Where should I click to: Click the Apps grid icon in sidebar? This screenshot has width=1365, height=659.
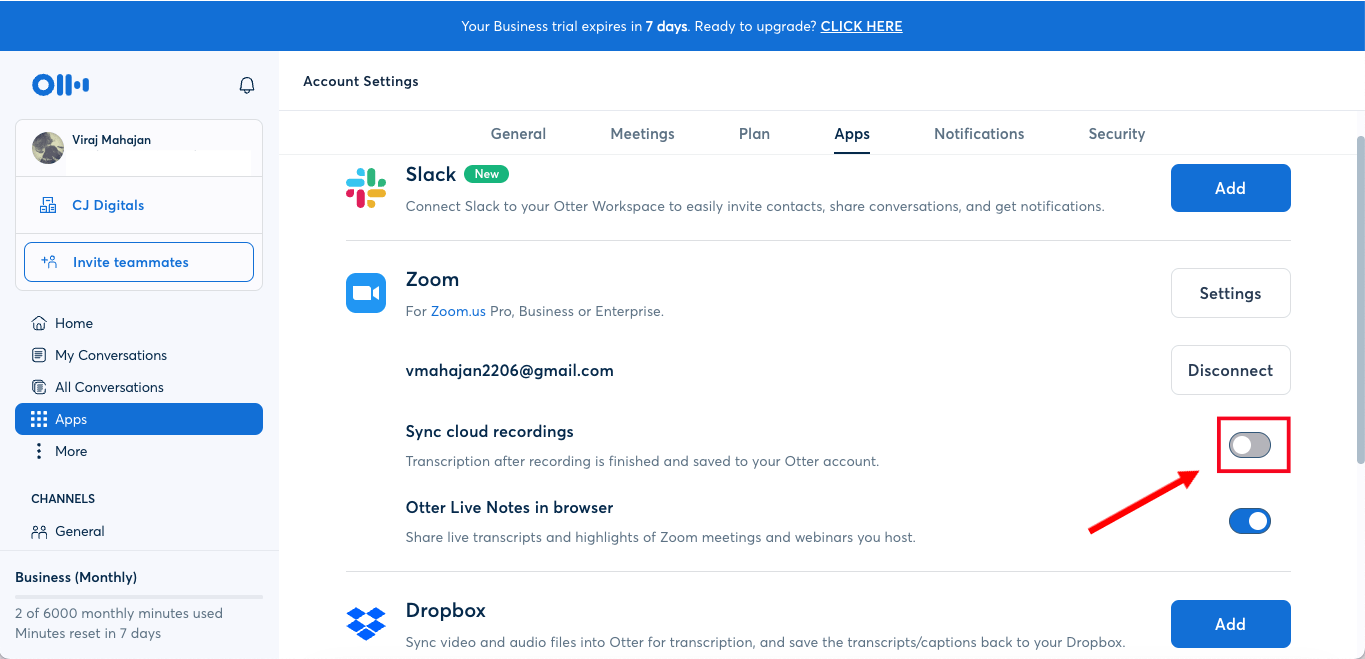point(39,419)
